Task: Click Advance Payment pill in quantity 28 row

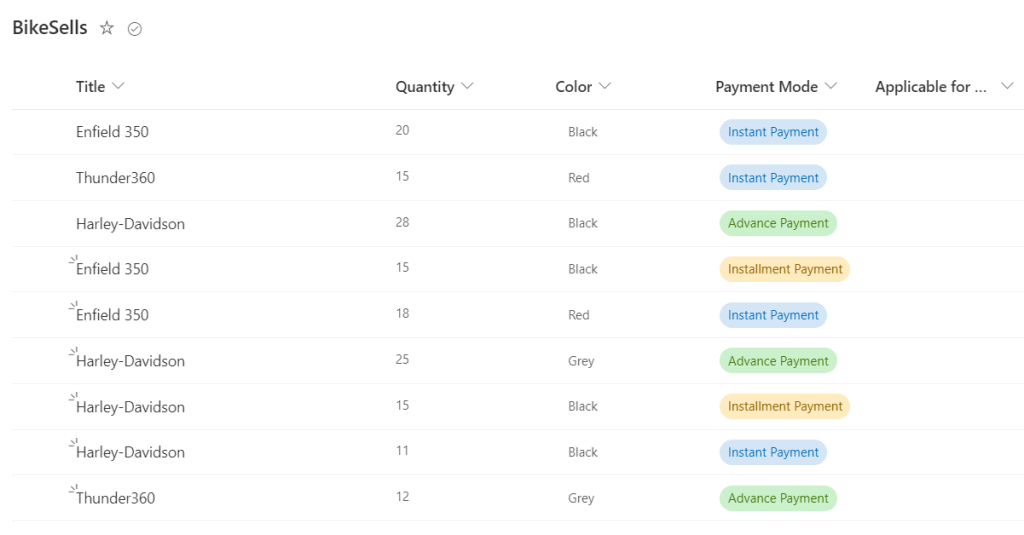Action: [778, 223]
